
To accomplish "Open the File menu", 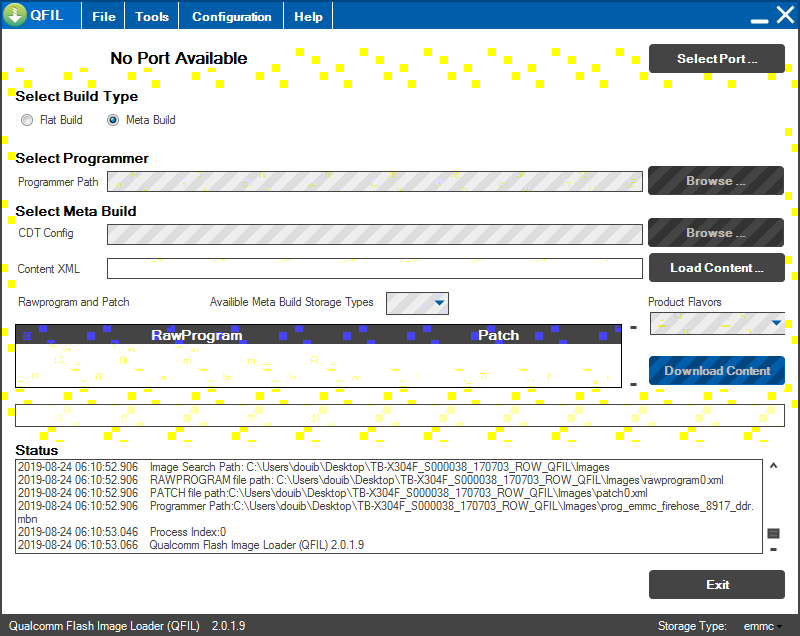I will tap(103, 15).
